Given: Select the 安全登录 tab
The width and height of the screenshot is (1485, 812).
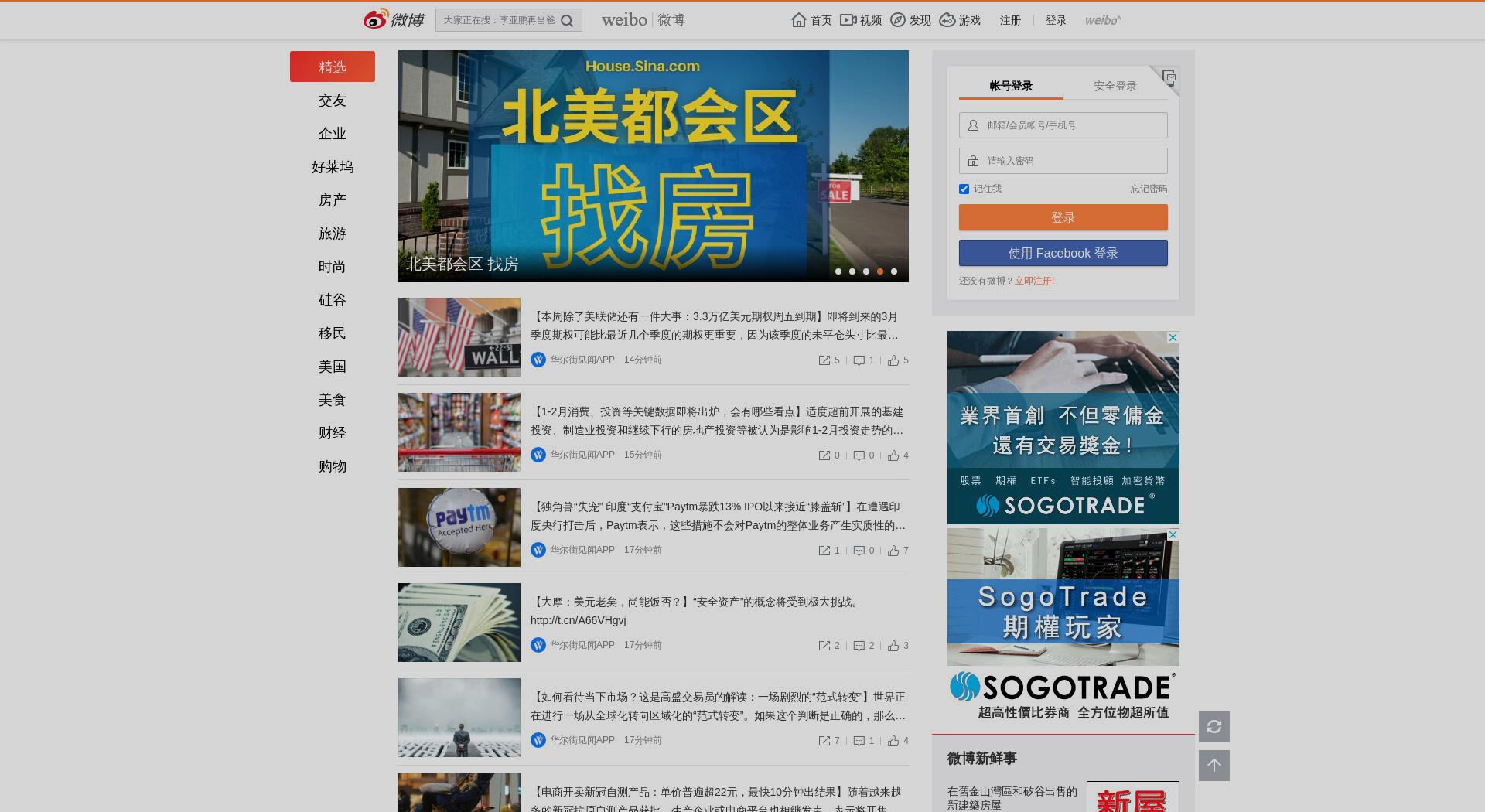Looking at the screenshot, I should pyautogui.click(x=1115, y=86).
